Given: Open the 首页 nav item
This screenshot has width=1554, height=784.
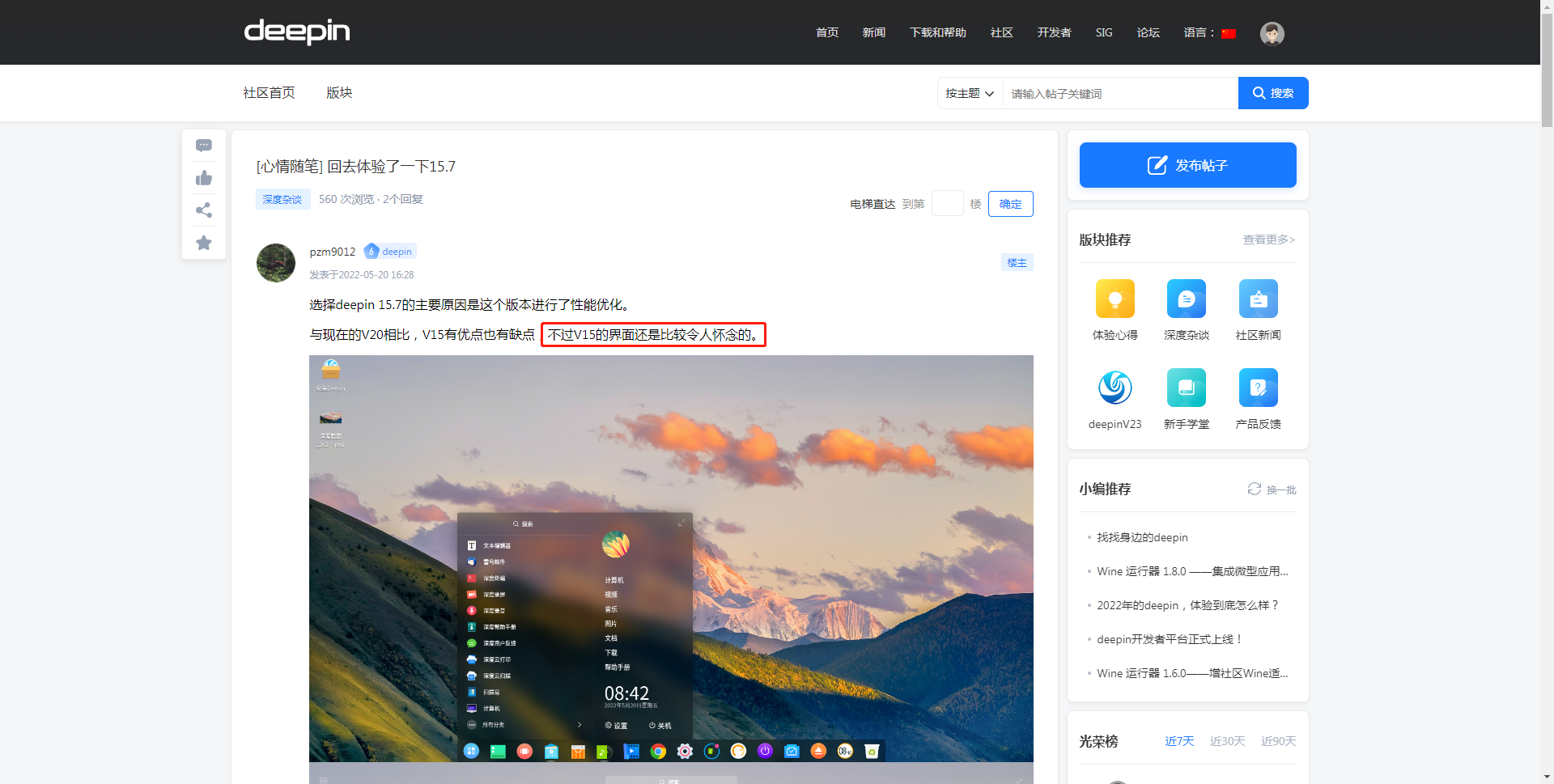Looking at the screenshot, I should point(827,32).
